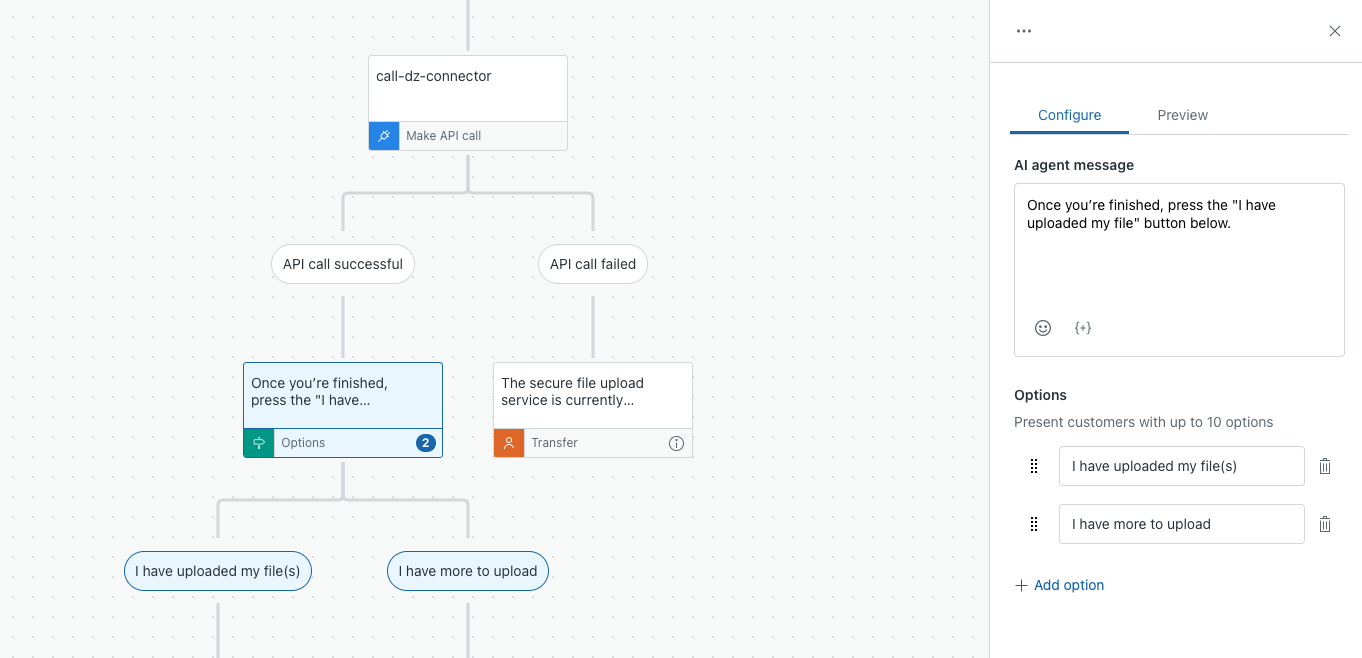This screenshot has width=1362, height=658.
Task: Click the orange Transfer person icon
Action: tap(509, 443)
